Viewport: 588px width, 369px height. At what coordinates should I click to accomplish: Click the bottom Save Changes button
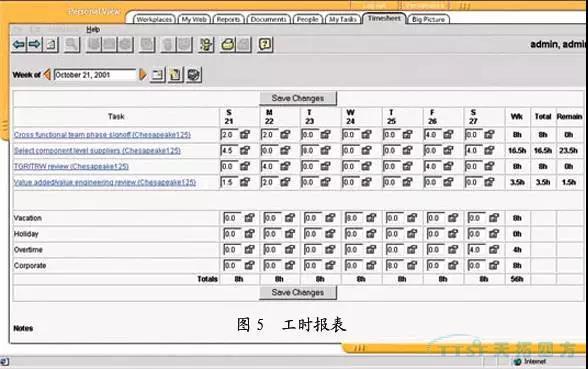(298, 292)
